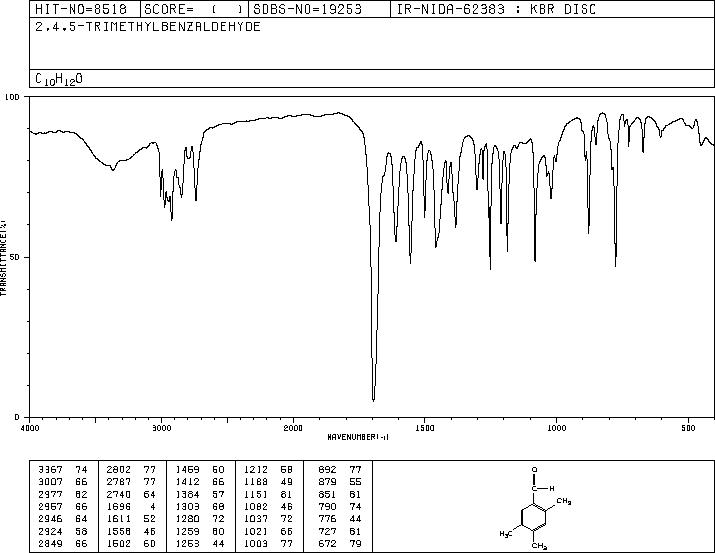Select peak table entry 2946

(x=50, y=519)
